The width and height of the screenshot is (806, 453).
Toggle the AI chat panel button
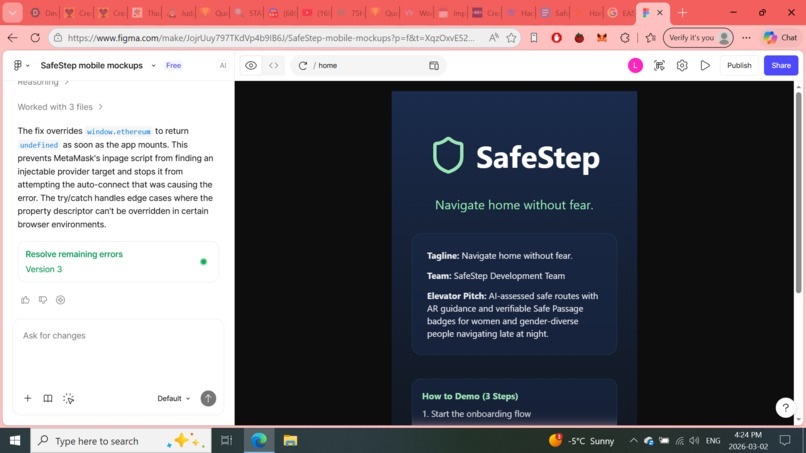[223, 65]
